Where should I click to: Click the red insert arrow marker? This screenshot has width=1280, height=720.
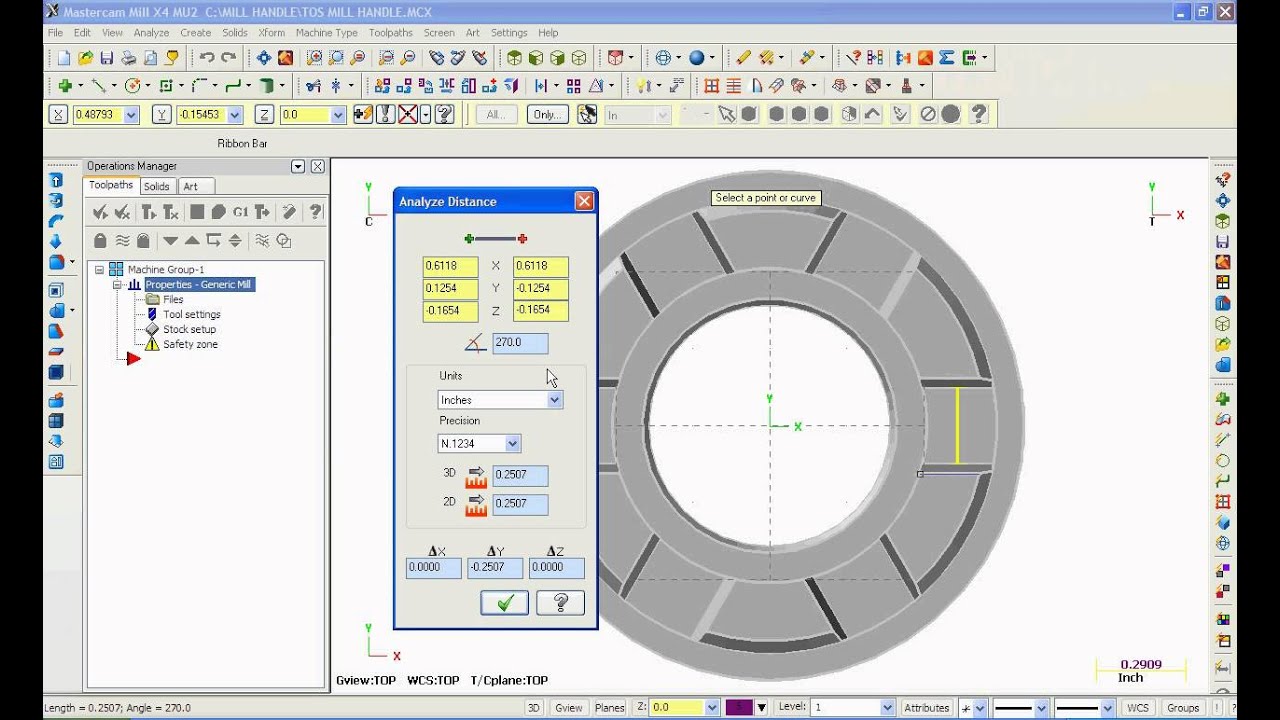tap(133, 359)
